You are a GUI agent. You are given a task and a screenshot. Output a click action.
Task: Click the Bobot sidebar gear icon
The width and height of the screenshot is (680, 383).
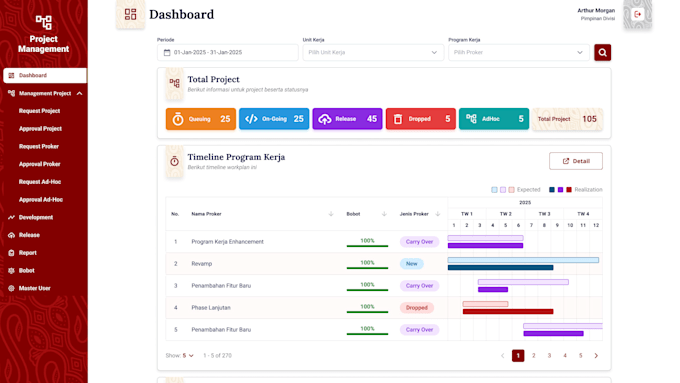pyautogui.click(x=11, y=271)
